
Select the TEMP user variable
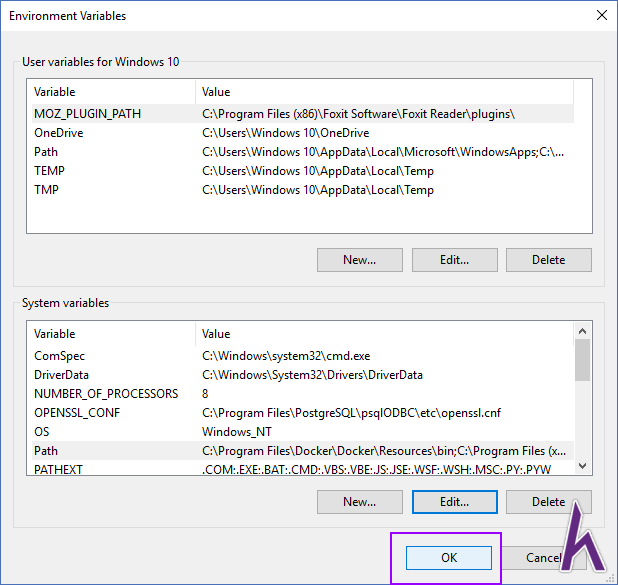click(x=303, y=171)
